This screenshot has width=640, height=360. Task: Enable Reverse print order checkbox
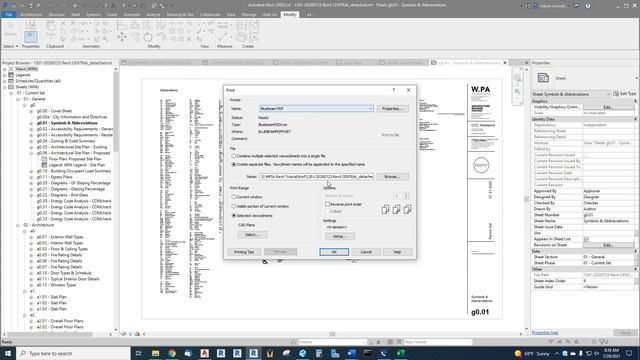pyautogui.click(x=327, y=204)
